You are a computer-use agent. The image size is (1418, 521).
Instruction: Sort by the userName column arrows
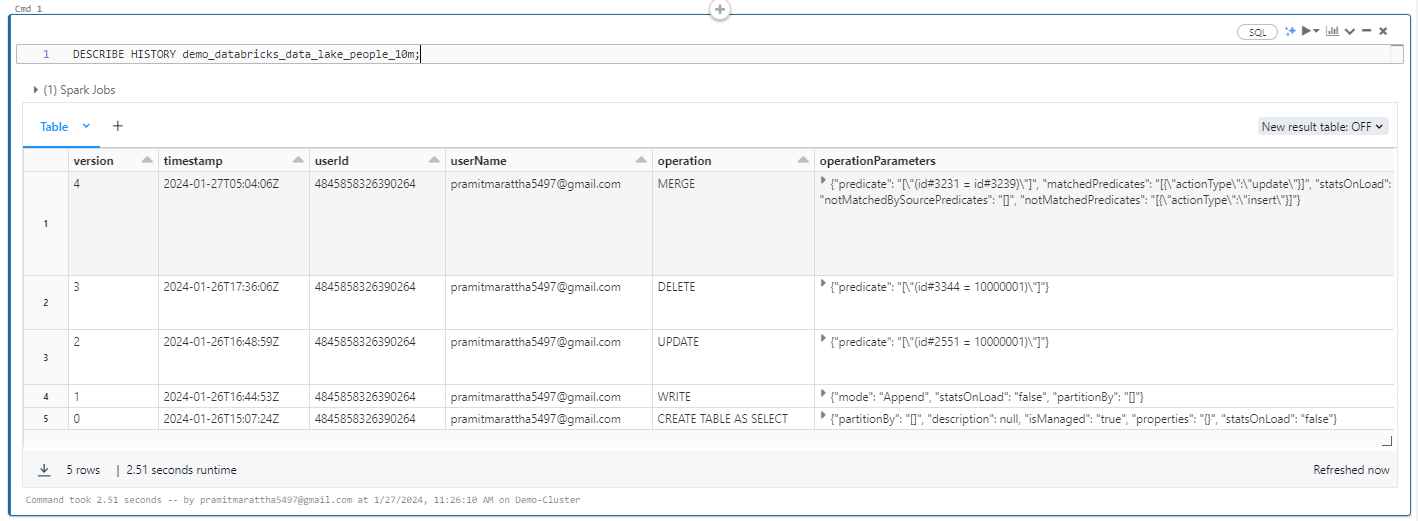(640, 161)
